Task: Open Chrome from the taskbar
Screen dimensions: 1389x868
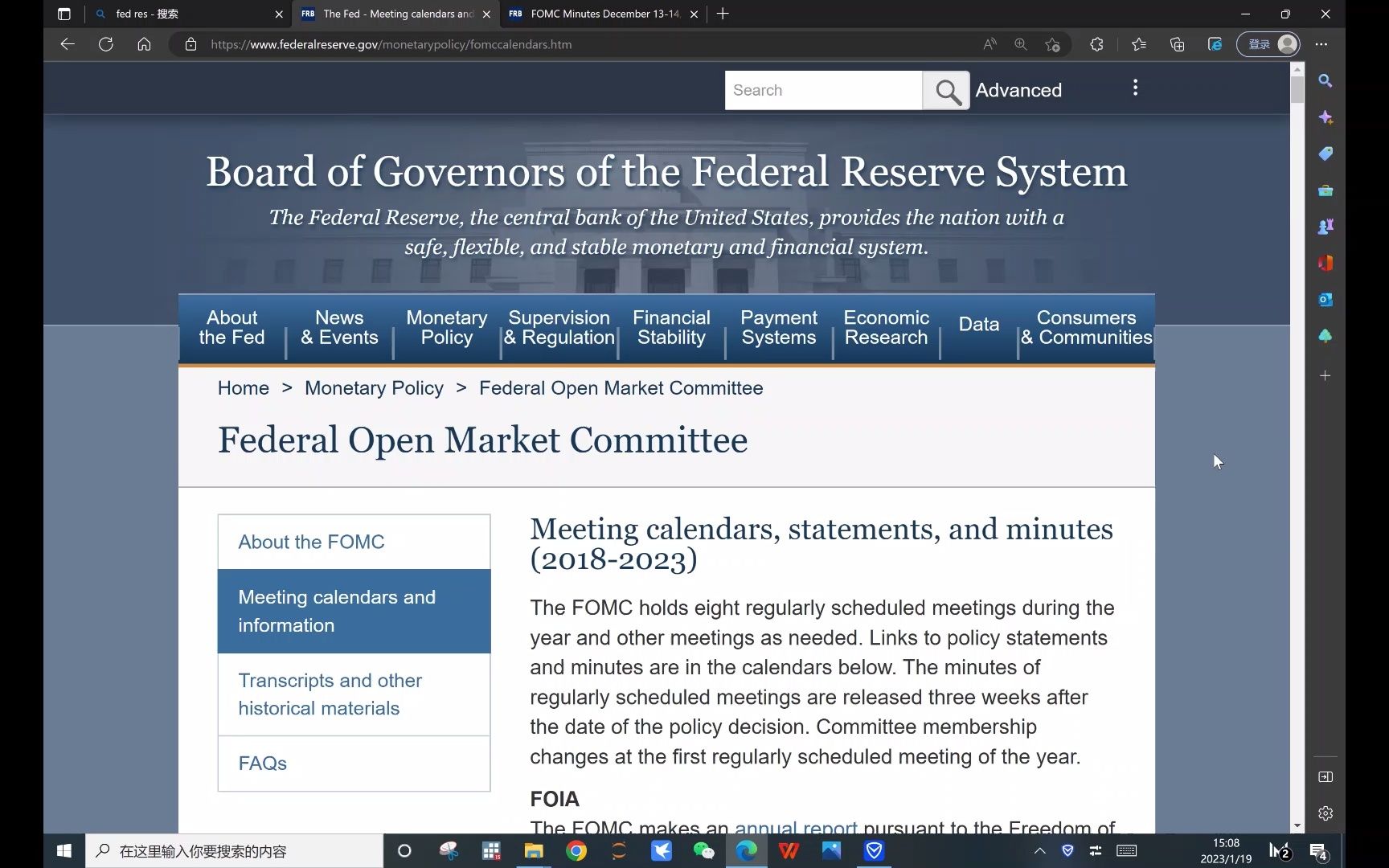Action: point(576,850)
